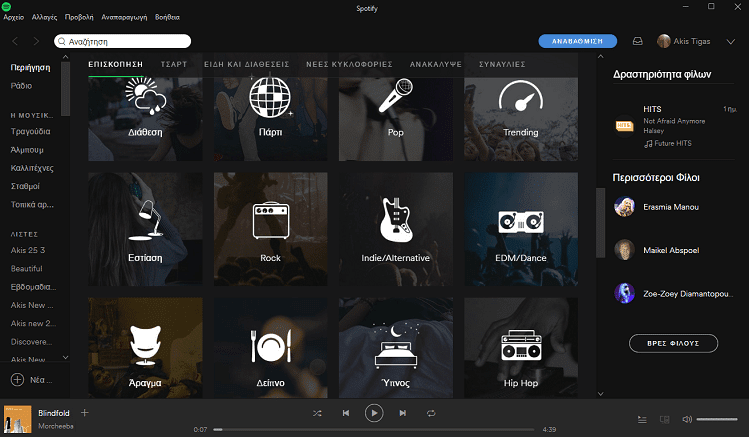
Task: Open Zoe-Zoey Diamantopou... avatar
Action: coord(624,293)
